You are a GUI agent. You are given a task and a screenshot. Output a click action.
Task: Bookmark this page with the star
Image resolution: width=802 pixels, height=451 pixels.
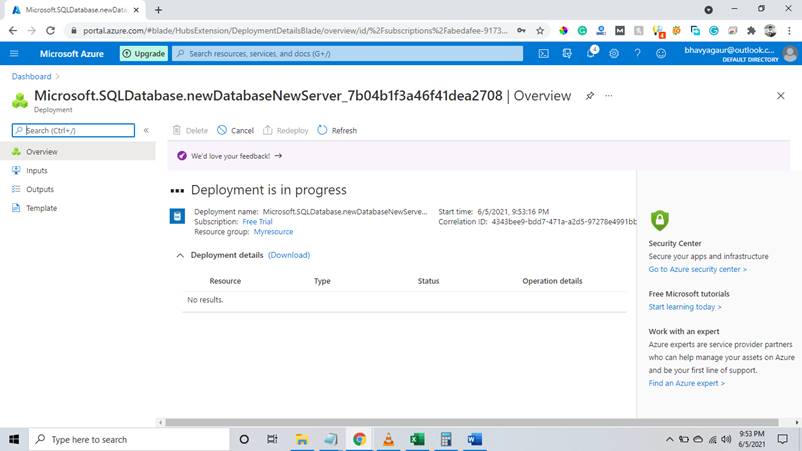pyautogui.click(x=540, y=31)
